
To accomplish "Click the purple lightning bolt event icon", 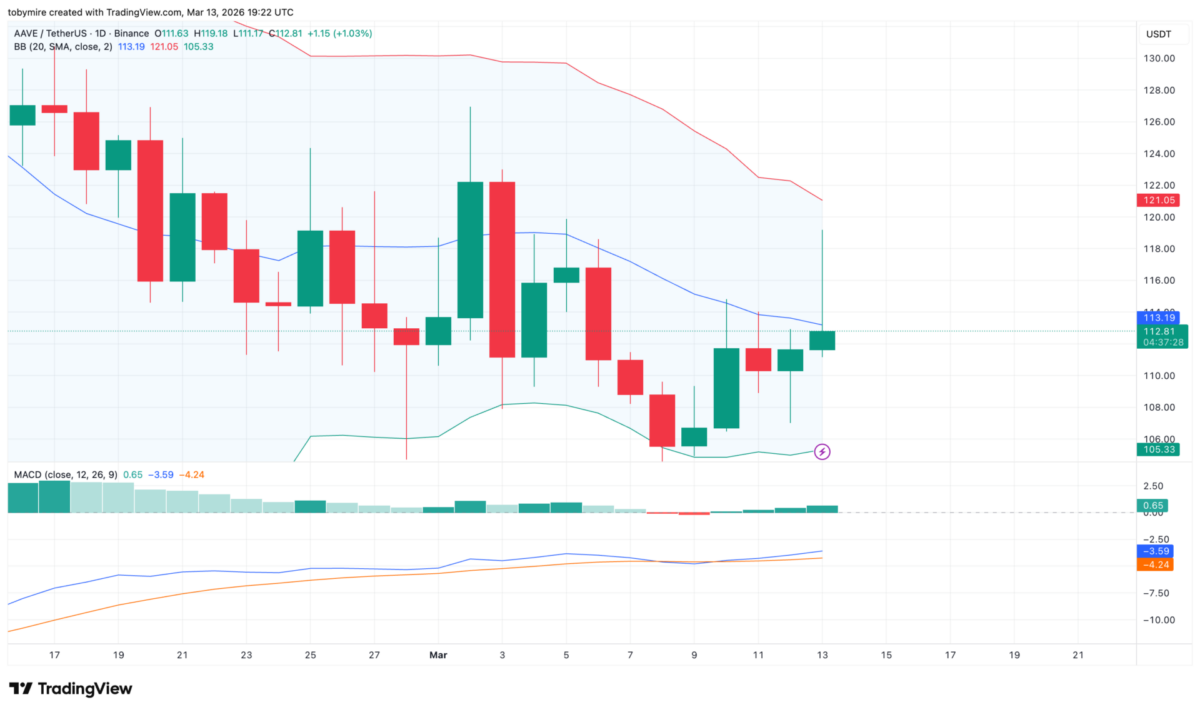I will coord(822,452).
